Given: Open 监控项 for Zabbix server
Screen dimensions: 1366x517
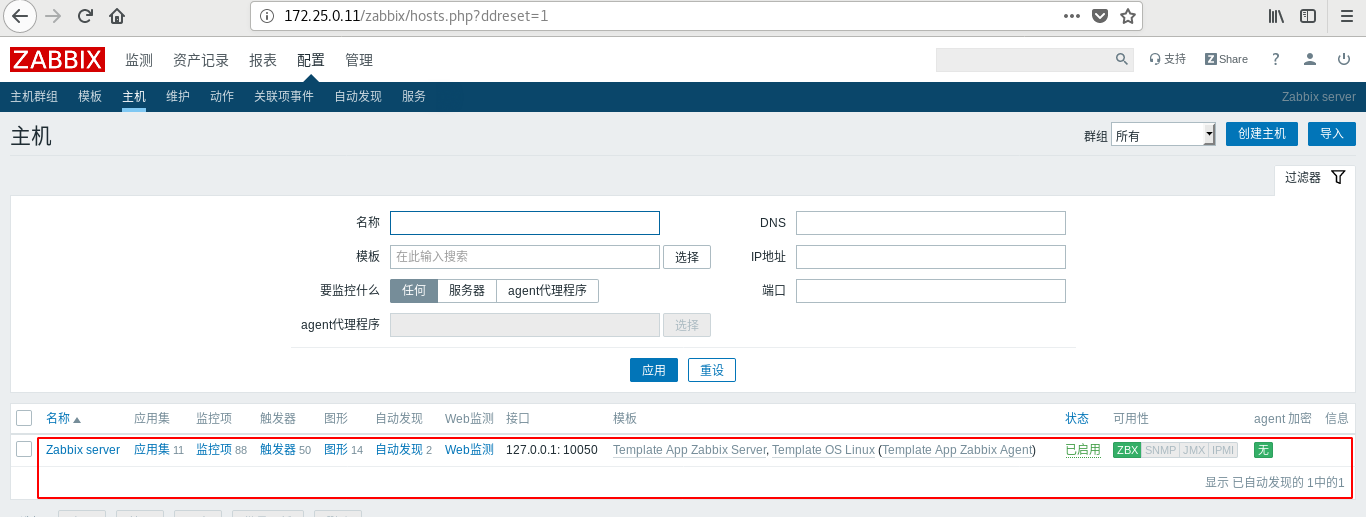Looking at the screenshot, I should [214, 450].
